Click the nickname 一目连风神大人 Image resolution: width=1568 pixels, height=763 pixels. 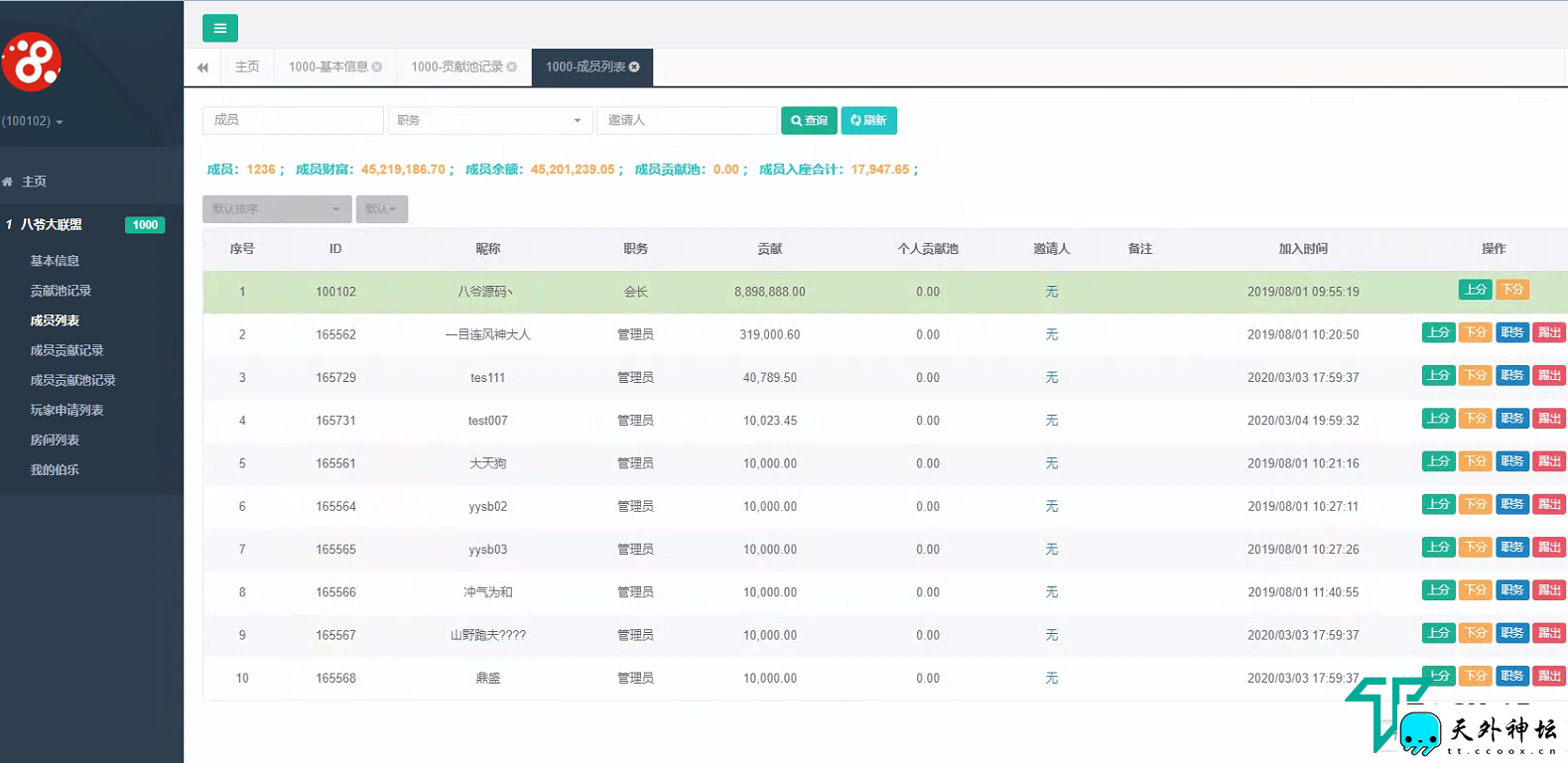pos(488,334)
